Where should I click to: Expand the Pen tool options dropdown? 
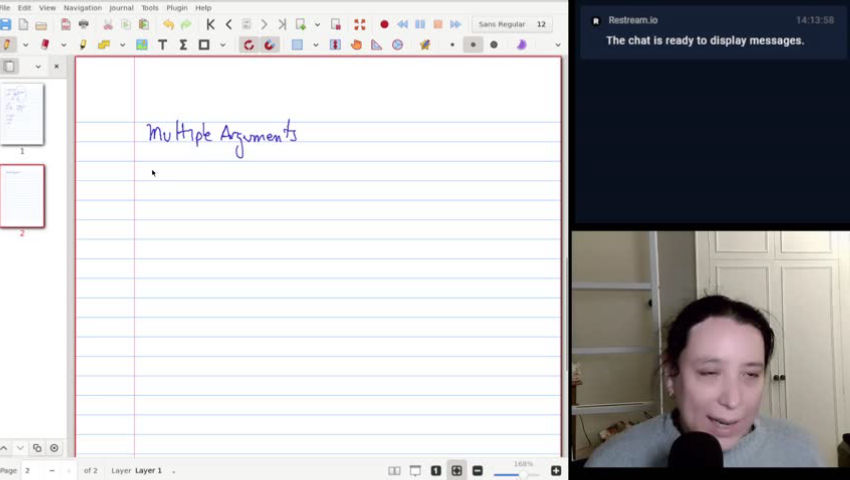tap(26, 45)
